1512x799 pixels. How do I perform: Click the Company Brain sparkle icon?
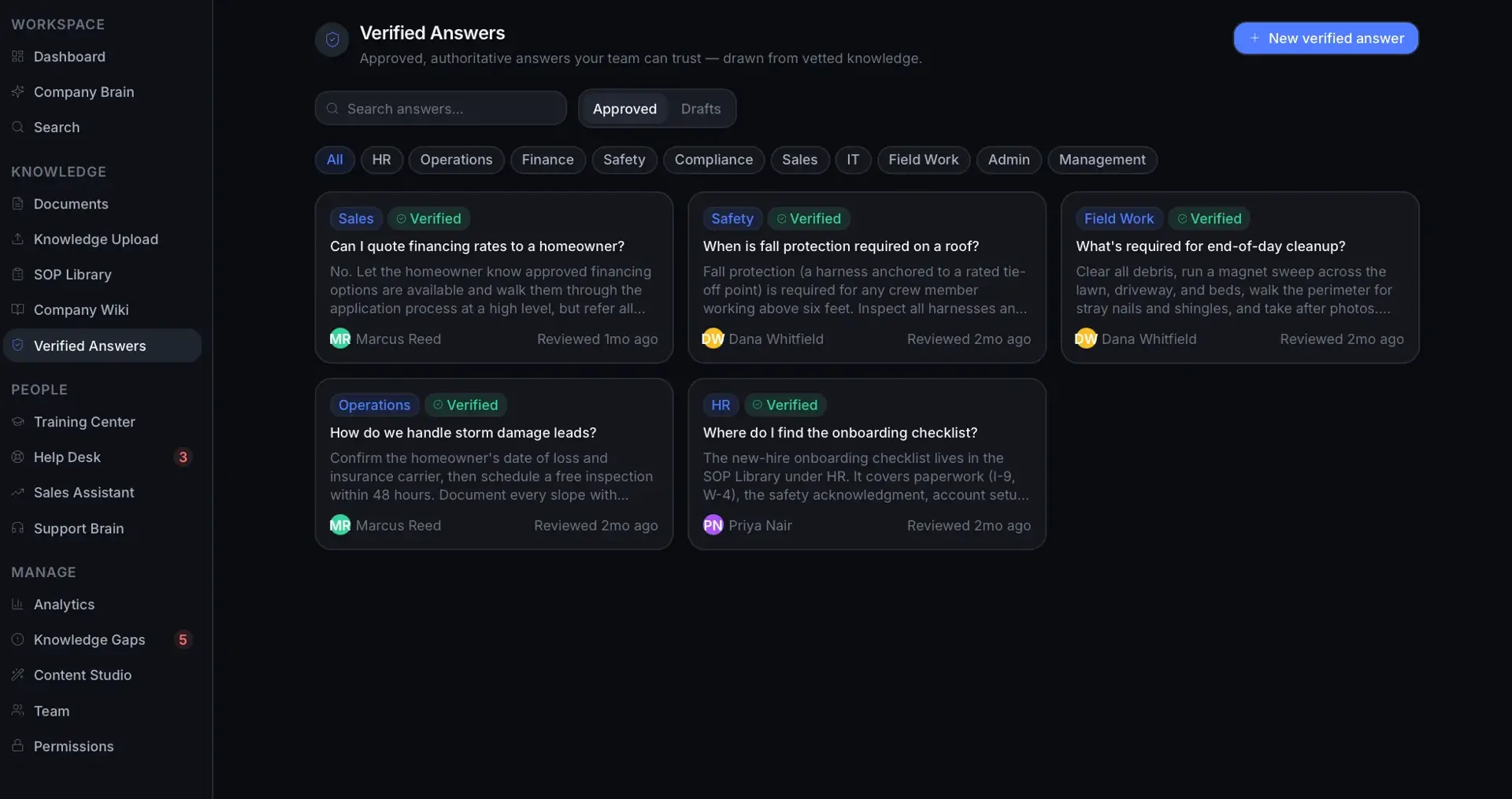[x=18, y=92]
